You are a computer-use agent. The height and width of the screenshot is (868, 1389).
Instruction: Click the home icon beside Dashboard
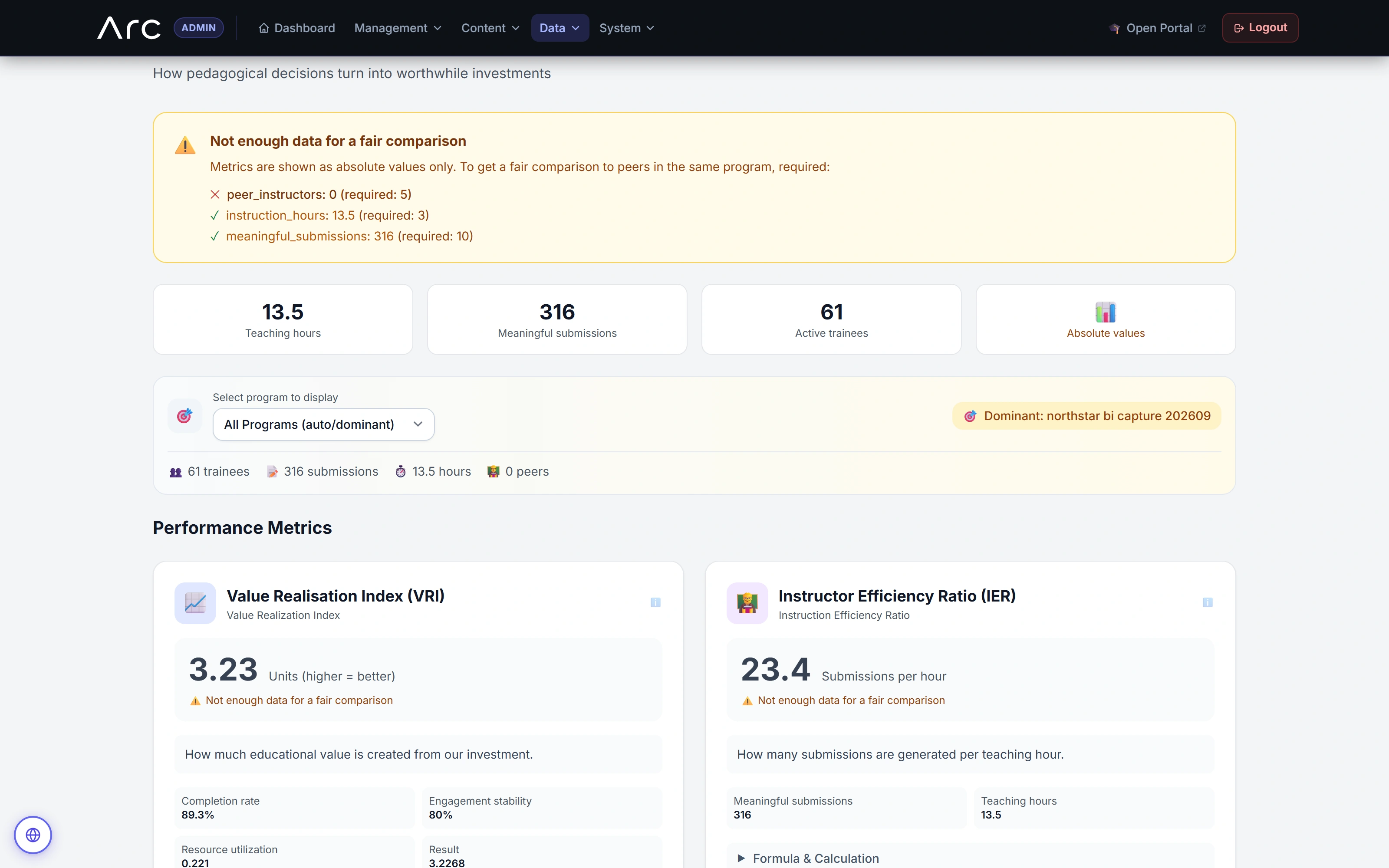263,27
